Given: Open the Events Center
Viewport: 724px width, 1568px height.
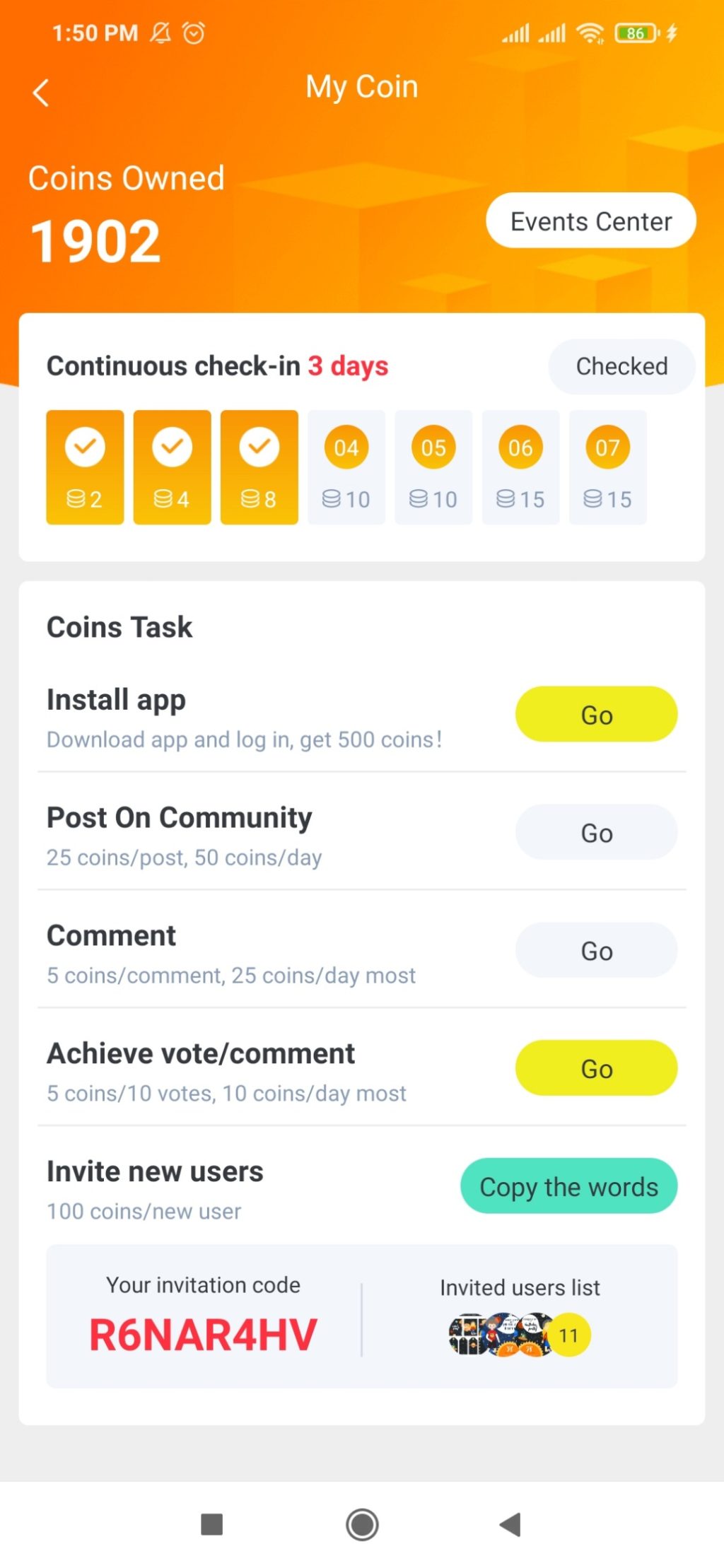Looking at the screenshot, I should (x=590, y=221).
